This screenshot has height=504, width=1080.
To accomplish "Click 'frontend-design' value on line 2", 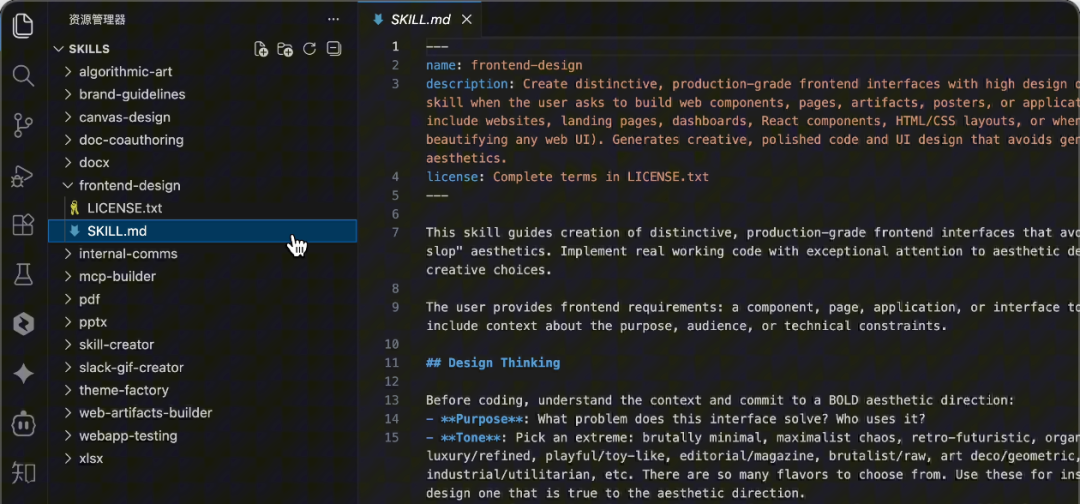I will click(x=527, y=65).
